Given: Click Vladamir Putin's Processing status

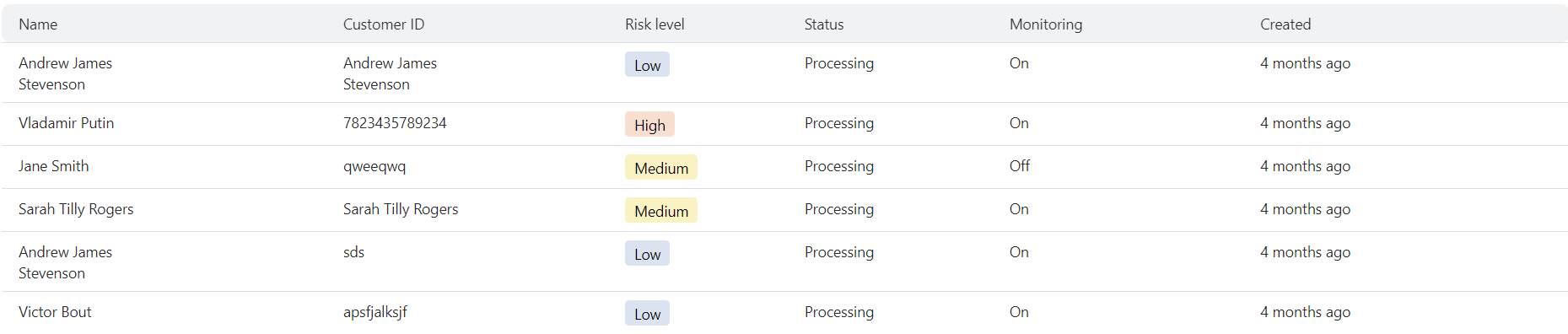Looking at the screenshot, I should [x=839, y=123].
